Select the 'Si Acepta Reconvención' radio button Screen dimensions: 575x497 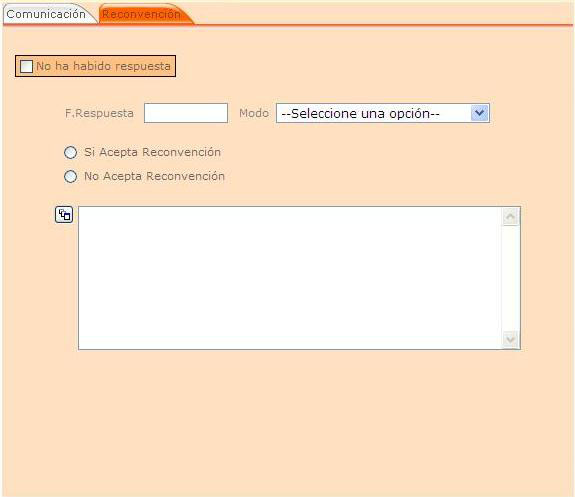pyautogui.click(x=70, y=152)
